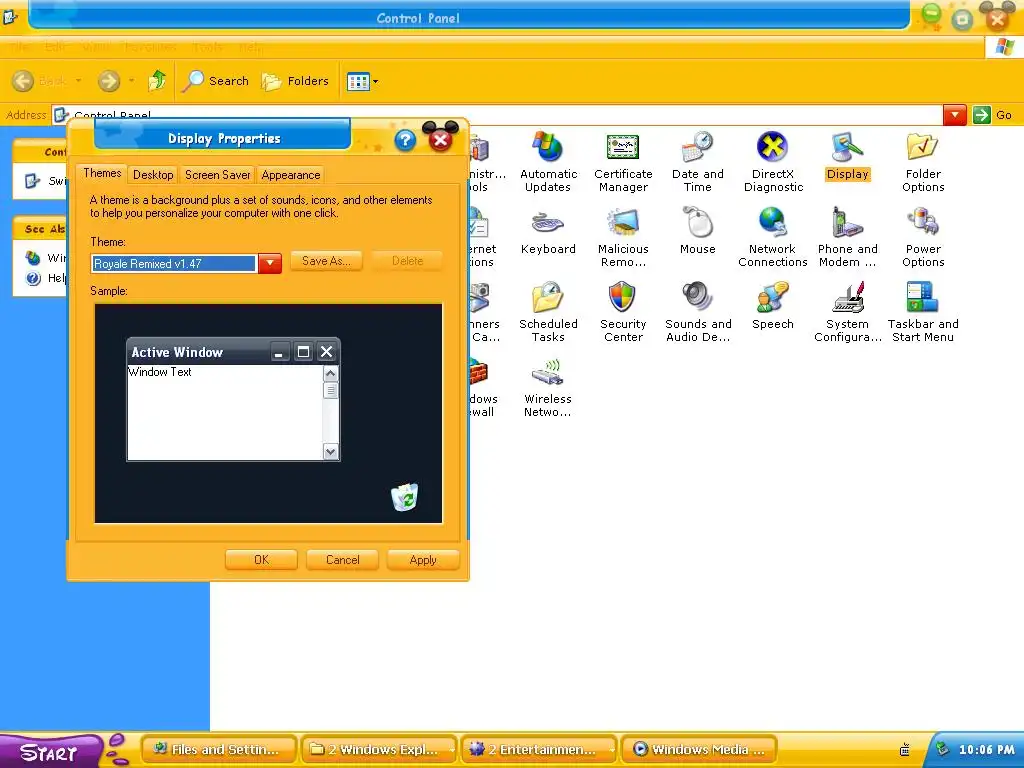Open the Phone and Modem icon
The height and width of the screenshot is (768, 1024).
tap(848, 236)
